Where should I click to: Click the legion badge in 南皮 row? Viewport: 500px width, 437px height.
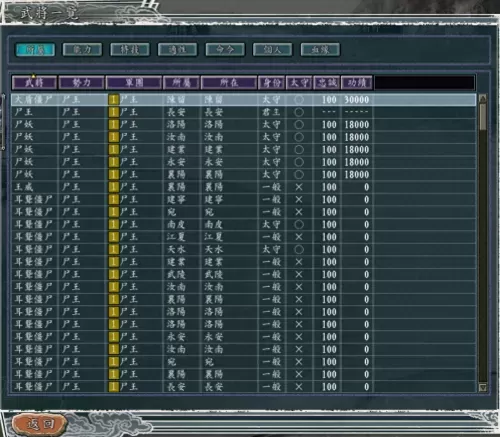pyautogui.click(x=113, y=225)
